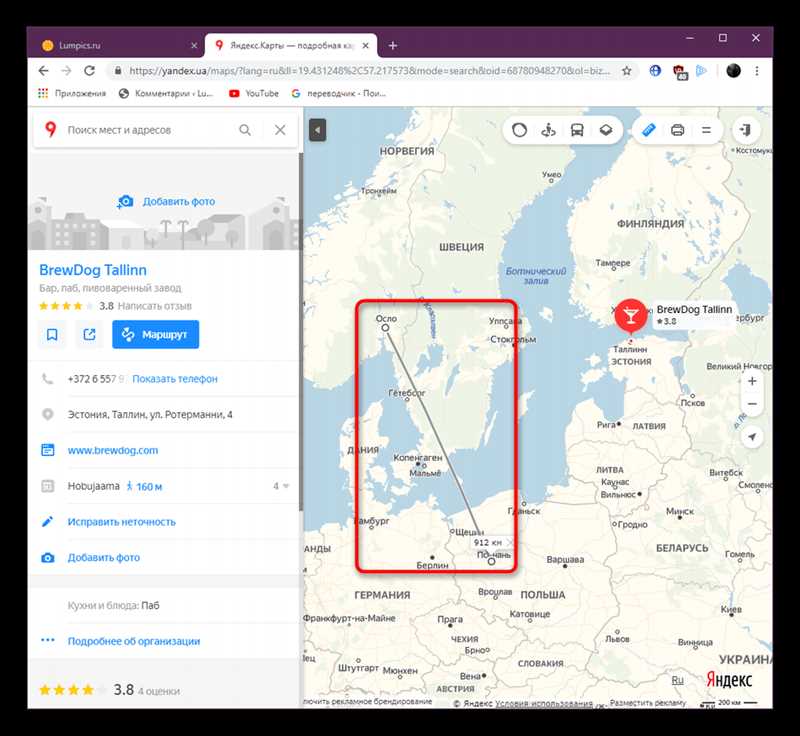Go back in browser
The image size is (800, 736).
point(43,71)
